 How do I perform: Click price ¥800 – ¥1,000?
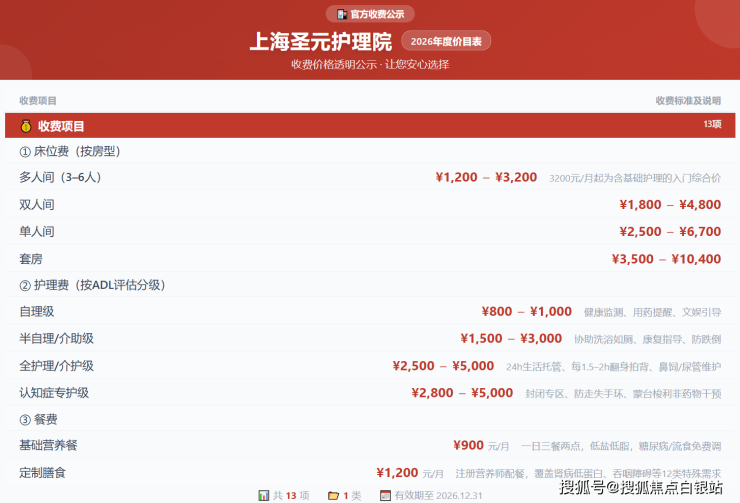point(527,311)
